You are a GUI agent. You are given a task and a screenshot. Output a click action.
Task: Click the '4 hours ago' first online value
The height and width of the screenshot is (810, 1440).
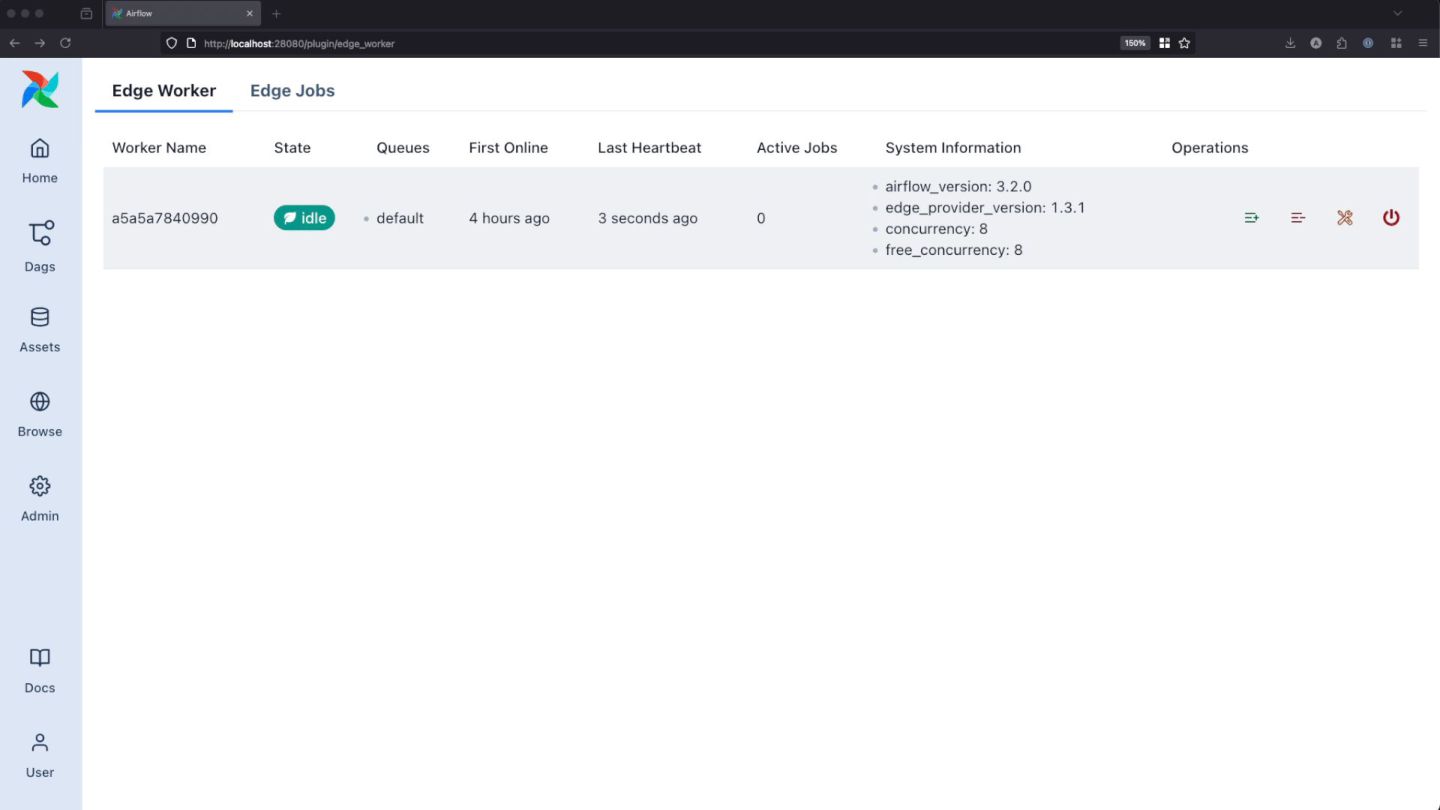(x=509, y=218)
